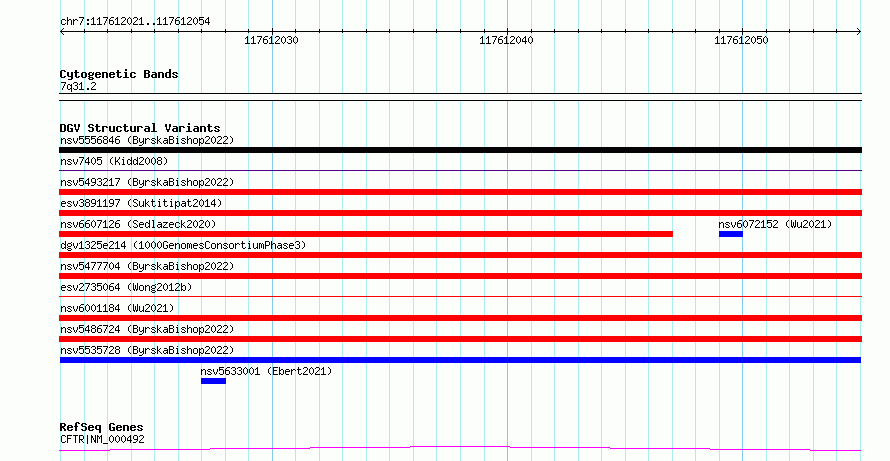
Task: Open variant esv2735064 (Wong2012b) label
Action: point(126,287)
